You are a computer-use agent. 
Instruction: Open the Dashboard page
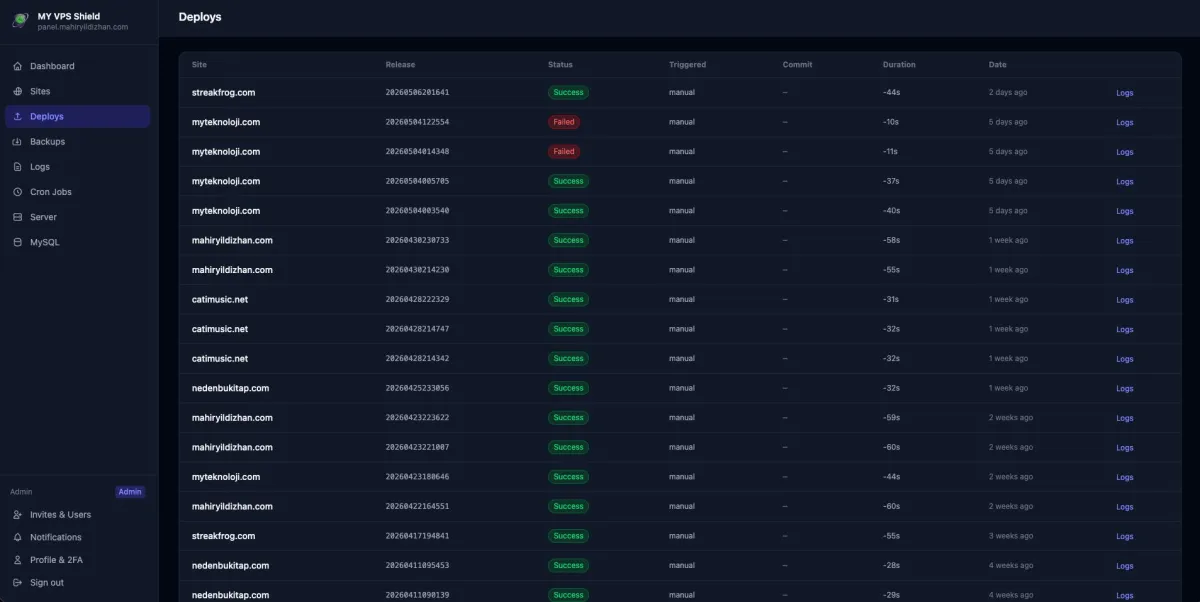pos(77,66)
